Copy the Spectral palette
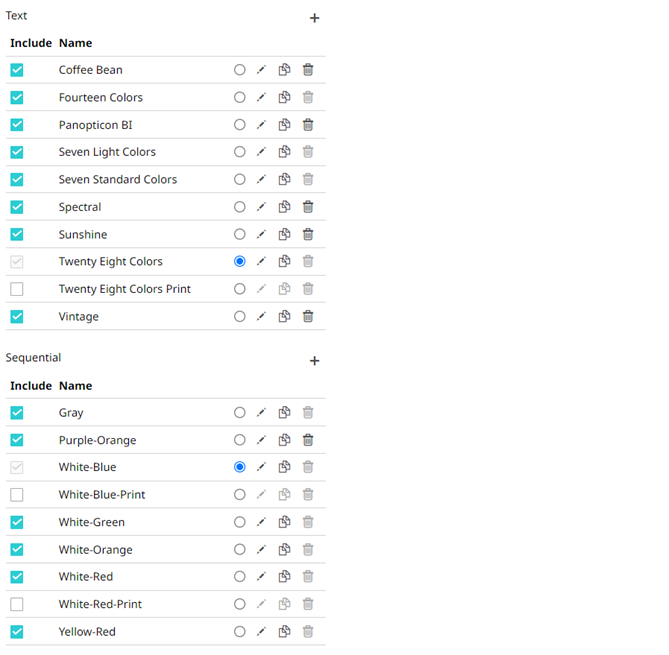 tap(285, 207)
